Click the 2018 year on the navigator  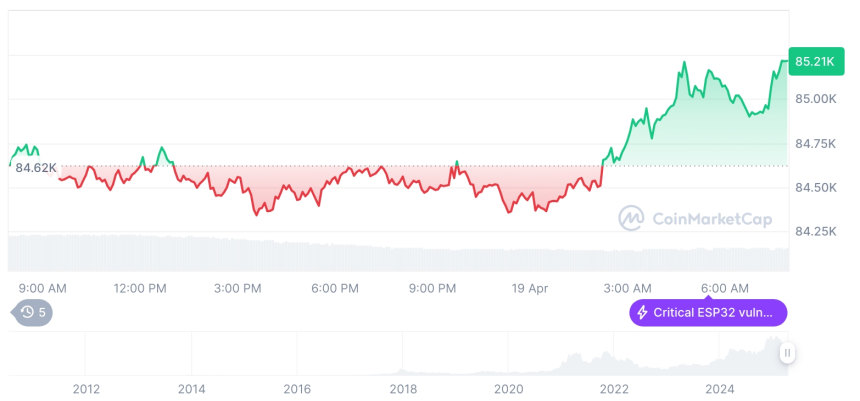pyautogui.click(x=403, y=388)
